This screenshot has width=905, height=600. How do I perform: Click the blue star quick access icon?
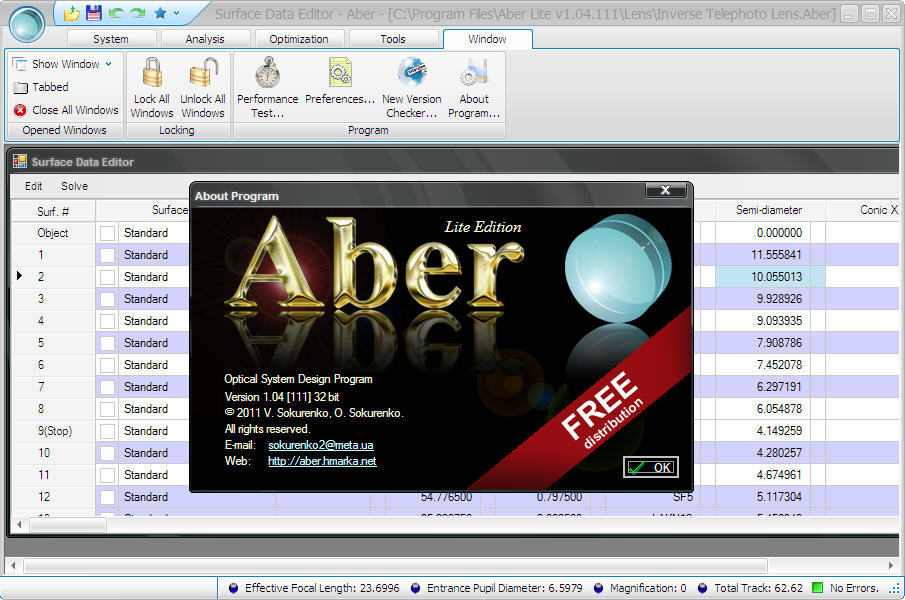(x=160, y=13)
